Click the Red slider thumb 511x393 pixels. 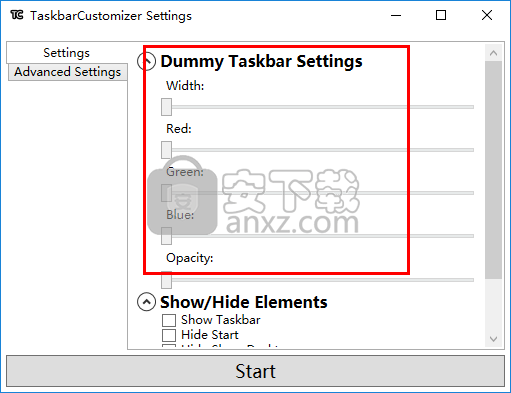point(166,150)
